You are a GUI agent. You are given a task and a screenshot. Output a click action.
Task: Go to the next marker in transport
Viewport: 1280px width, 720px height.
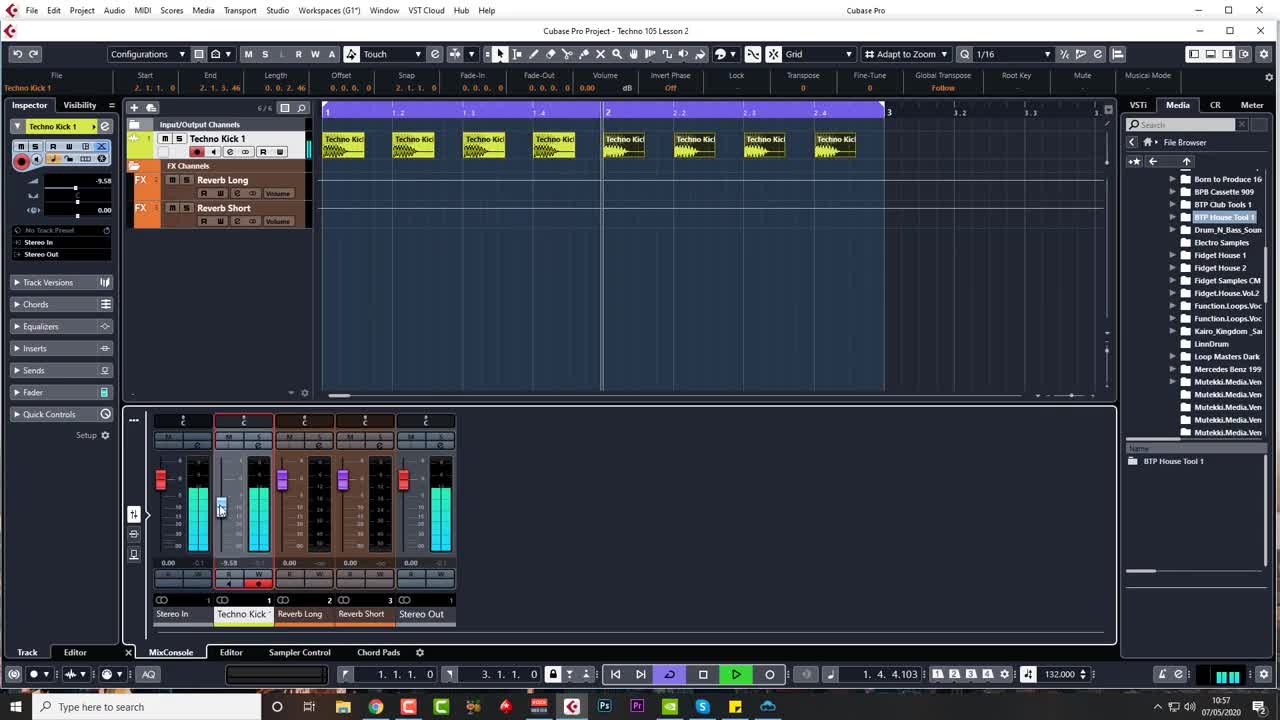pyautogui.click(x=641, y=674)
